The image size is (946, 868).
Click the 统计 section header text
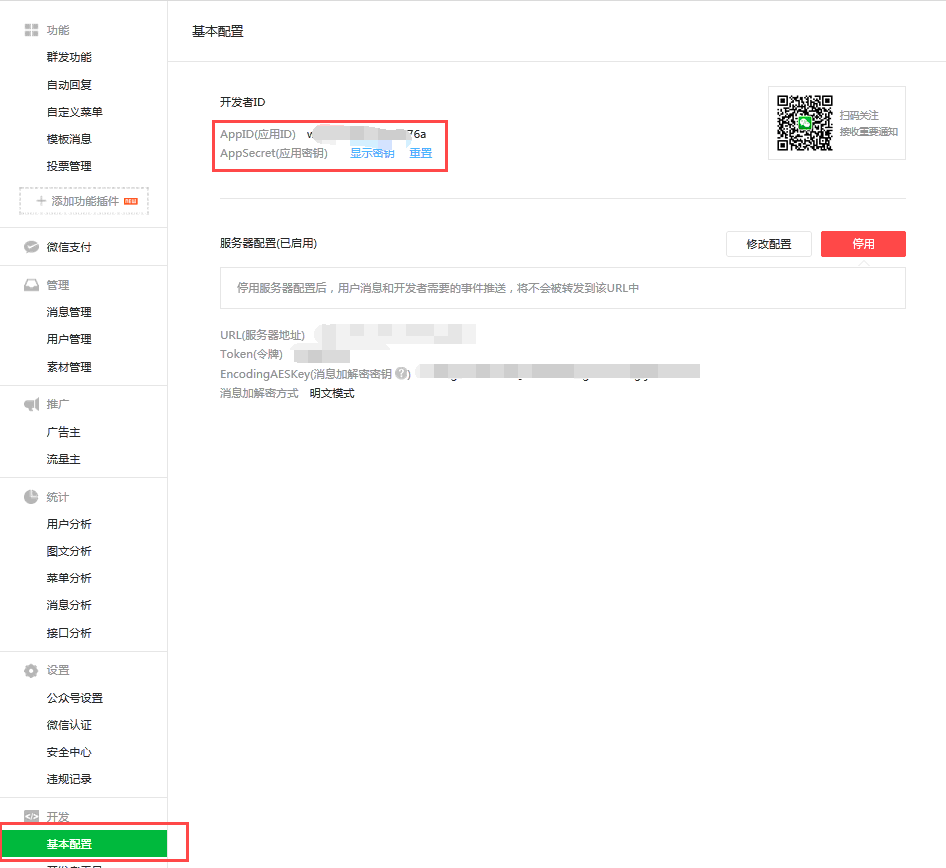58,497
